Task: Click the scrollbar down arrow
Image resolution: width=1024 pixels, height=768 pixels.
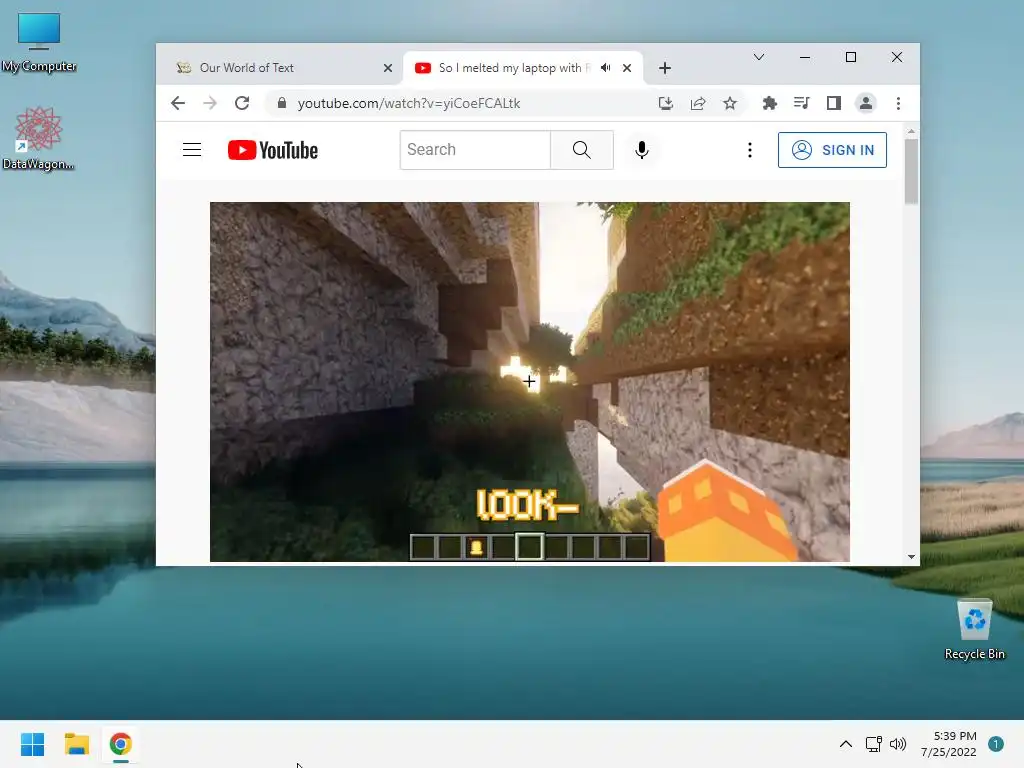Action: tap(911, 557)
